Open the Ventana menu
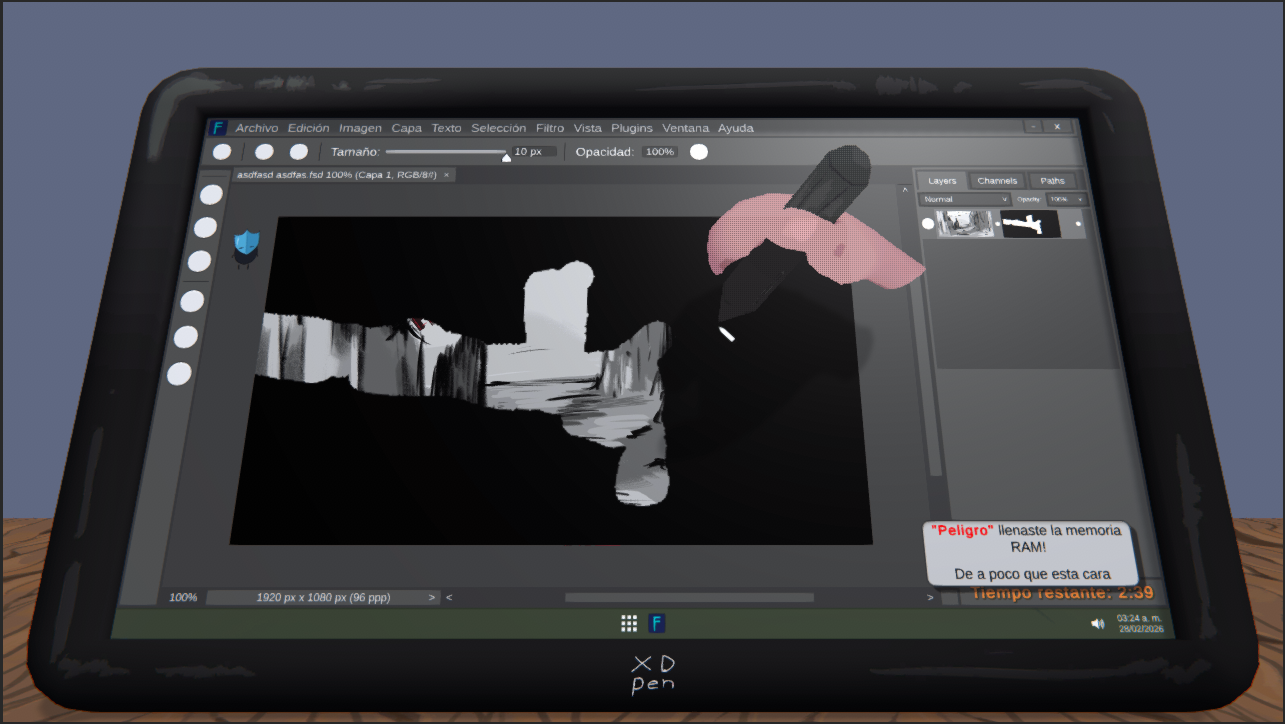Viewport: 1285px width, 724px height. 686,128
